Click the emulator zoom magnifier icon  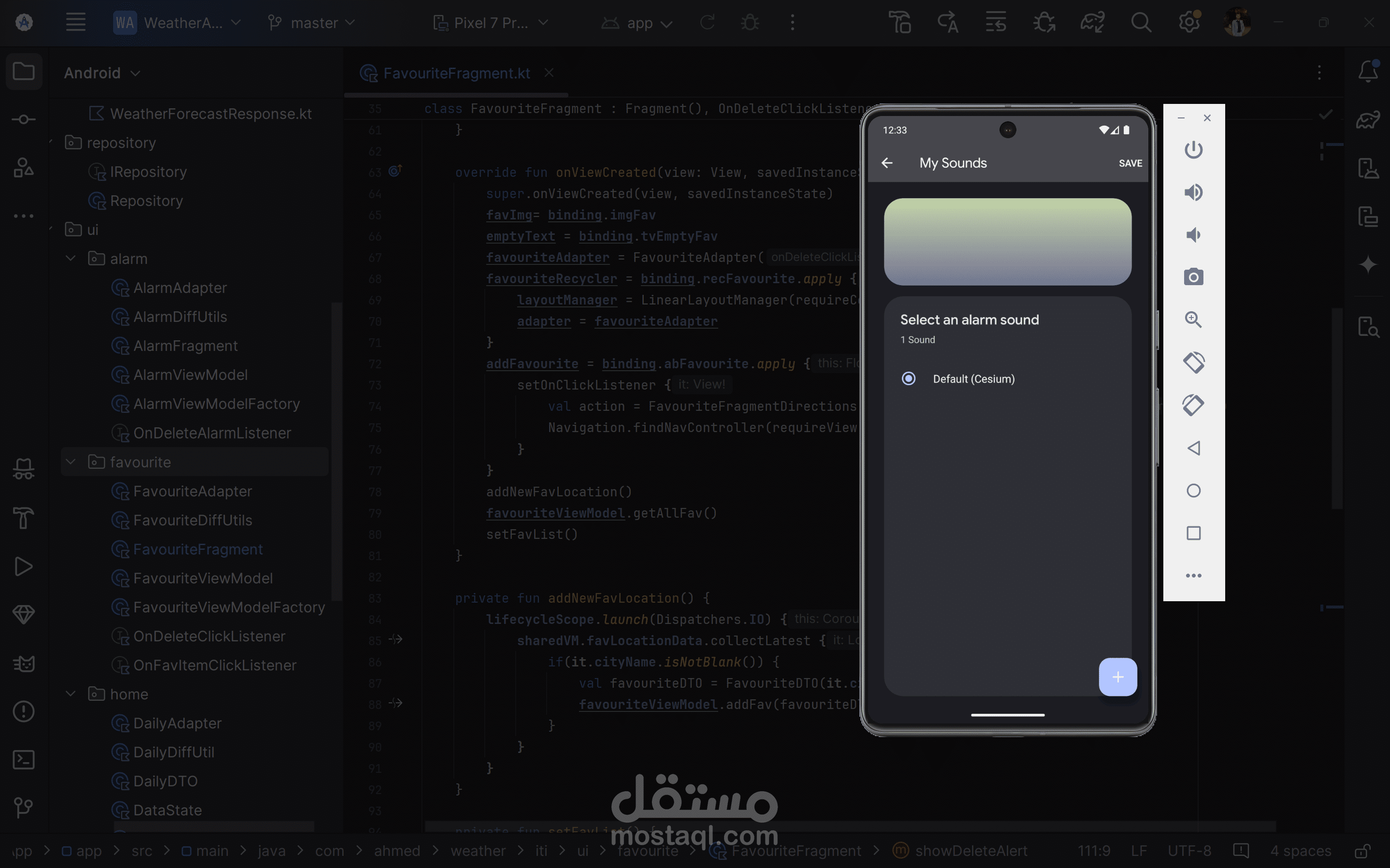pos(1193,320)
